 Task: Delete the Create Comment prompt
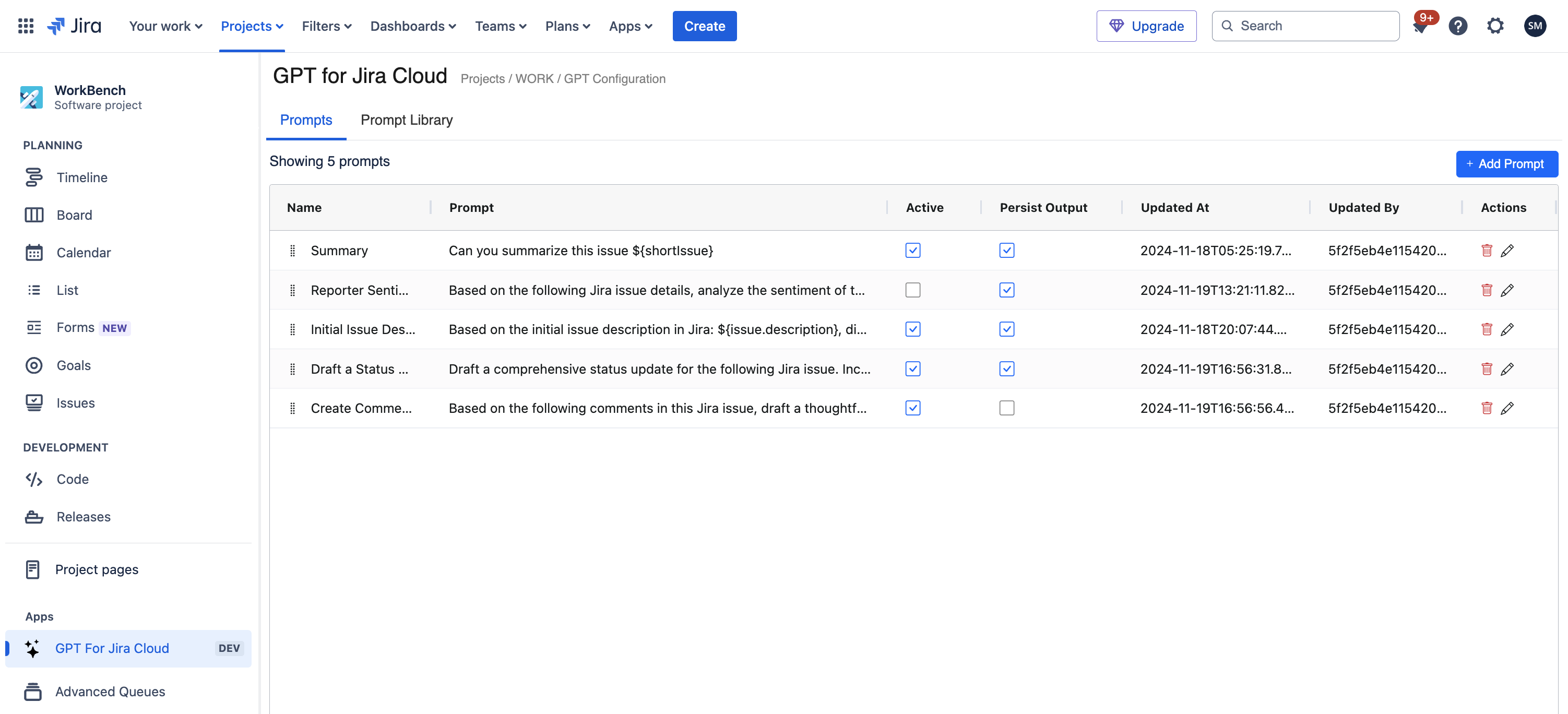click(1486, 408)
